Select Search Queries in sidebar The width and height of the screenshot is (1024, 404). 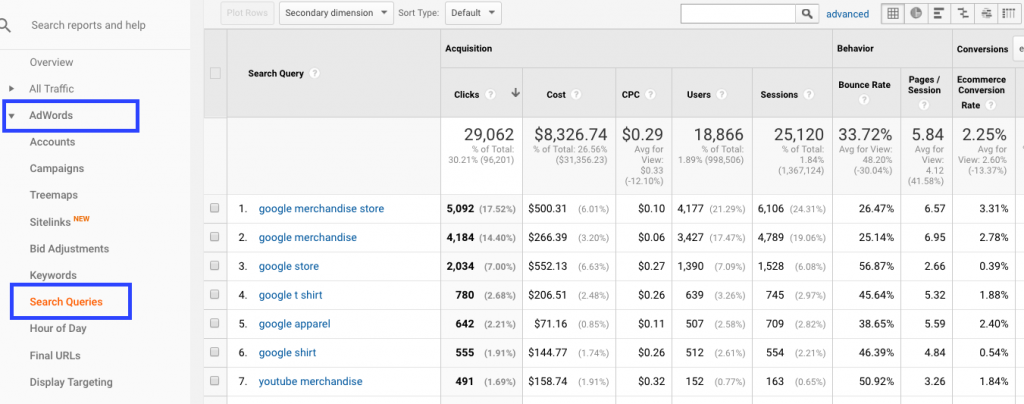pos(66,302)
